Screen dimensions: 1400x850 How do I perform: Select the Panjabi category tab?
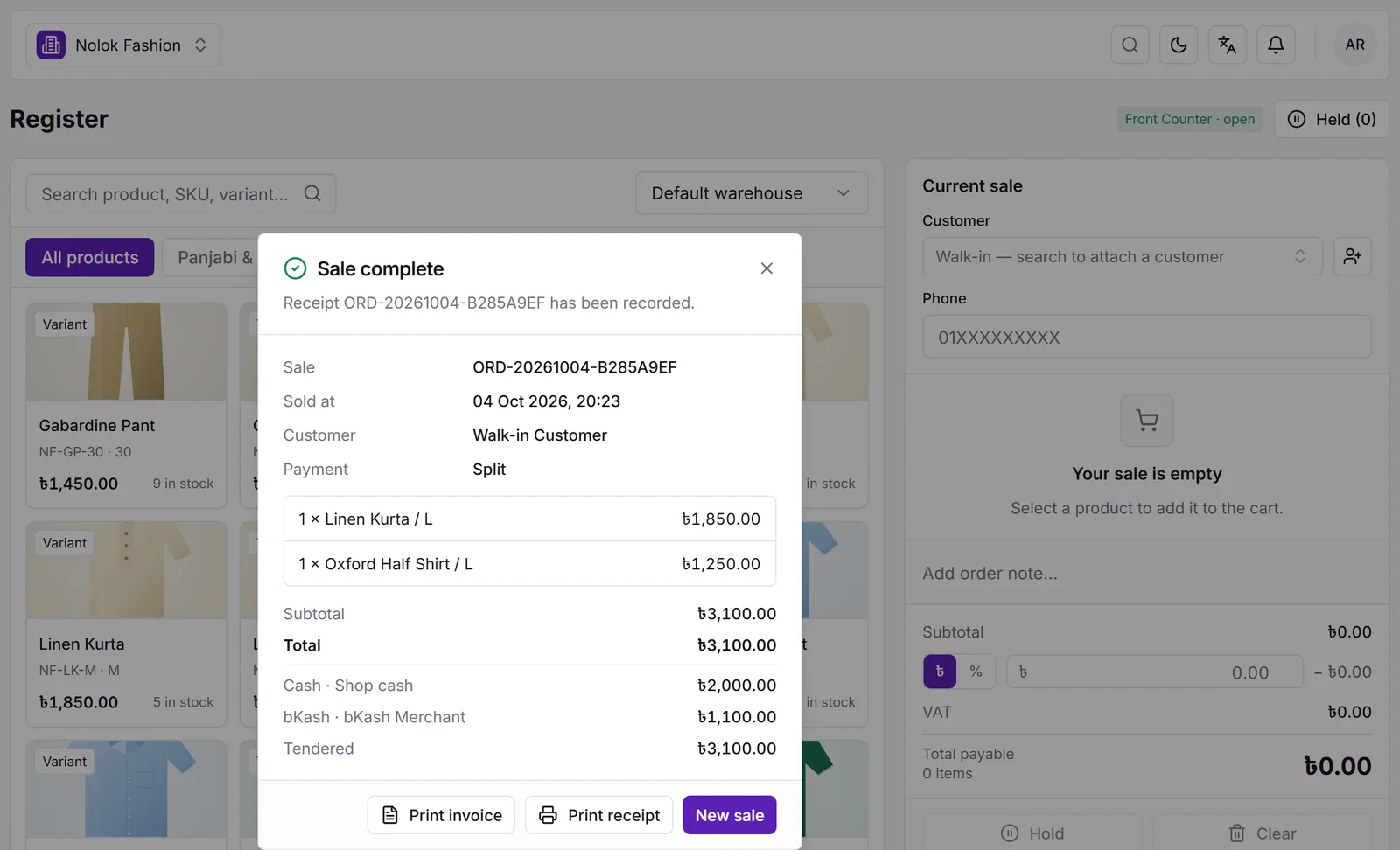click(x=211, y=257)
